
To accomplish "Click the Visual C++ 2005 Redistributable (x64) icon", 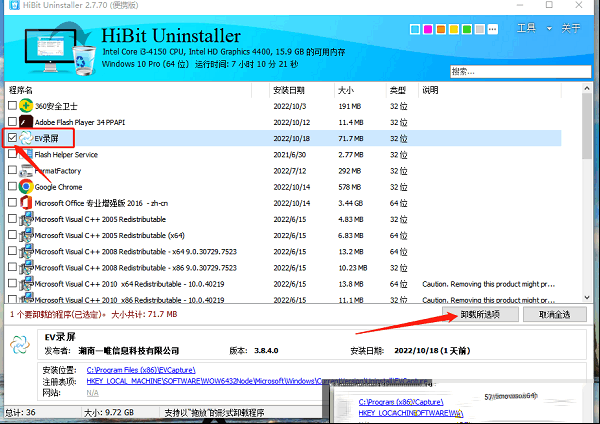I will tap(26, 235).
